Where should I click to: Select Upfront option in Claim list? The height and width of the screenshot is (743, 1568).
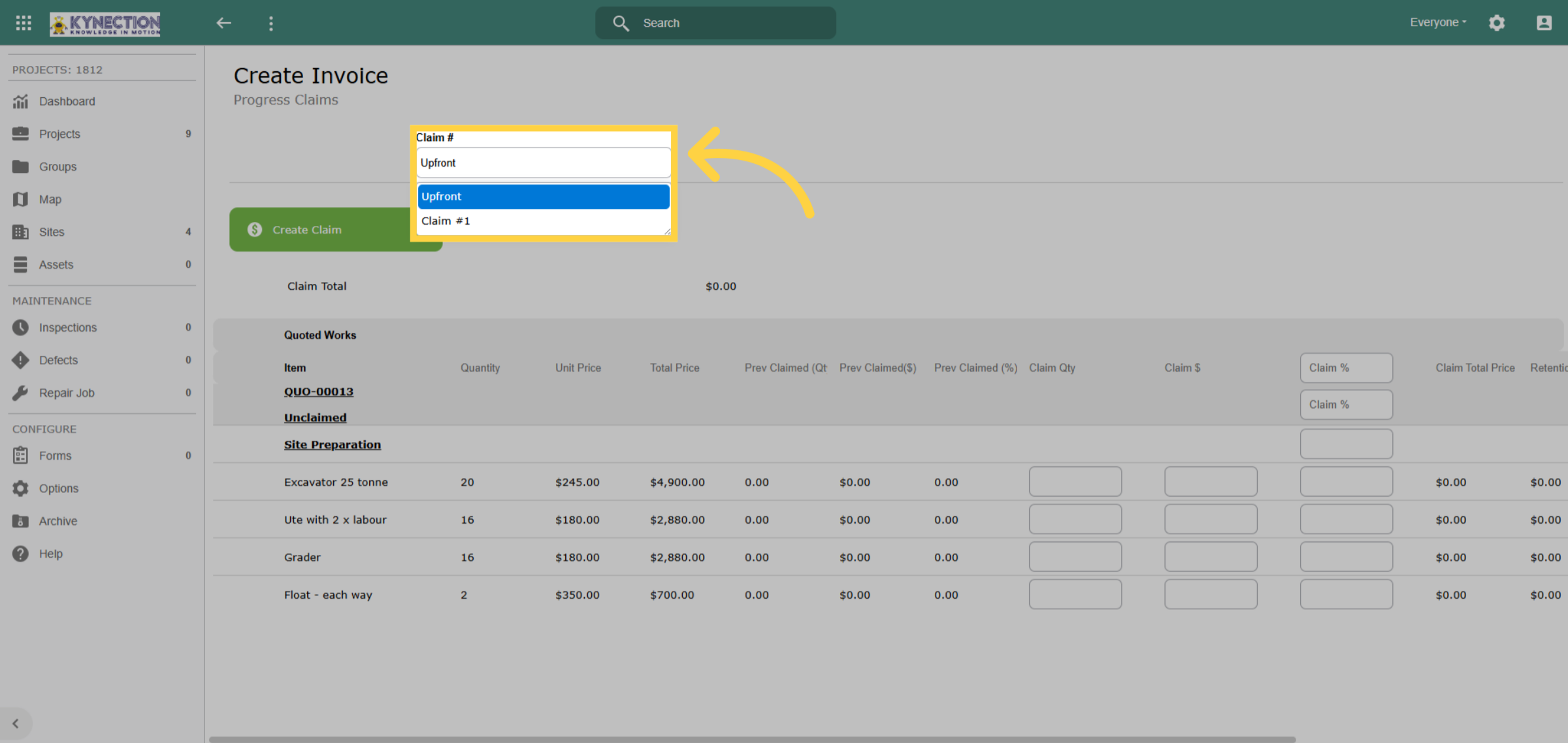pos(544,197)
